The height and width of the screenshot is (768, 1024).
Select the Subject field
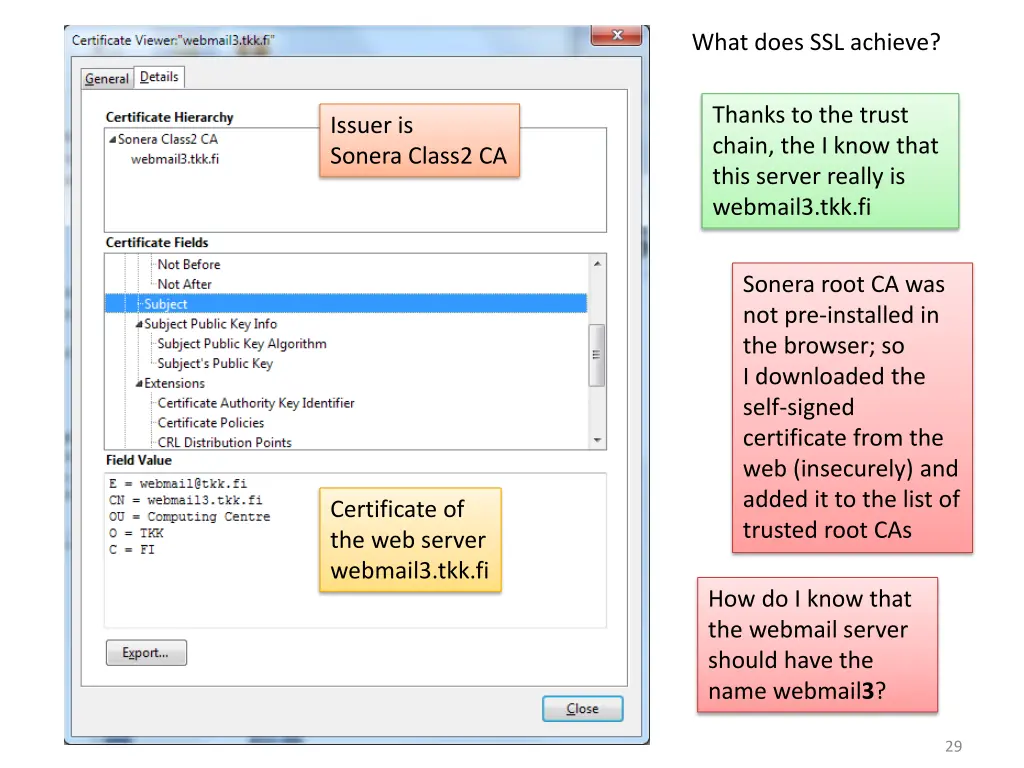coord(166,304)
